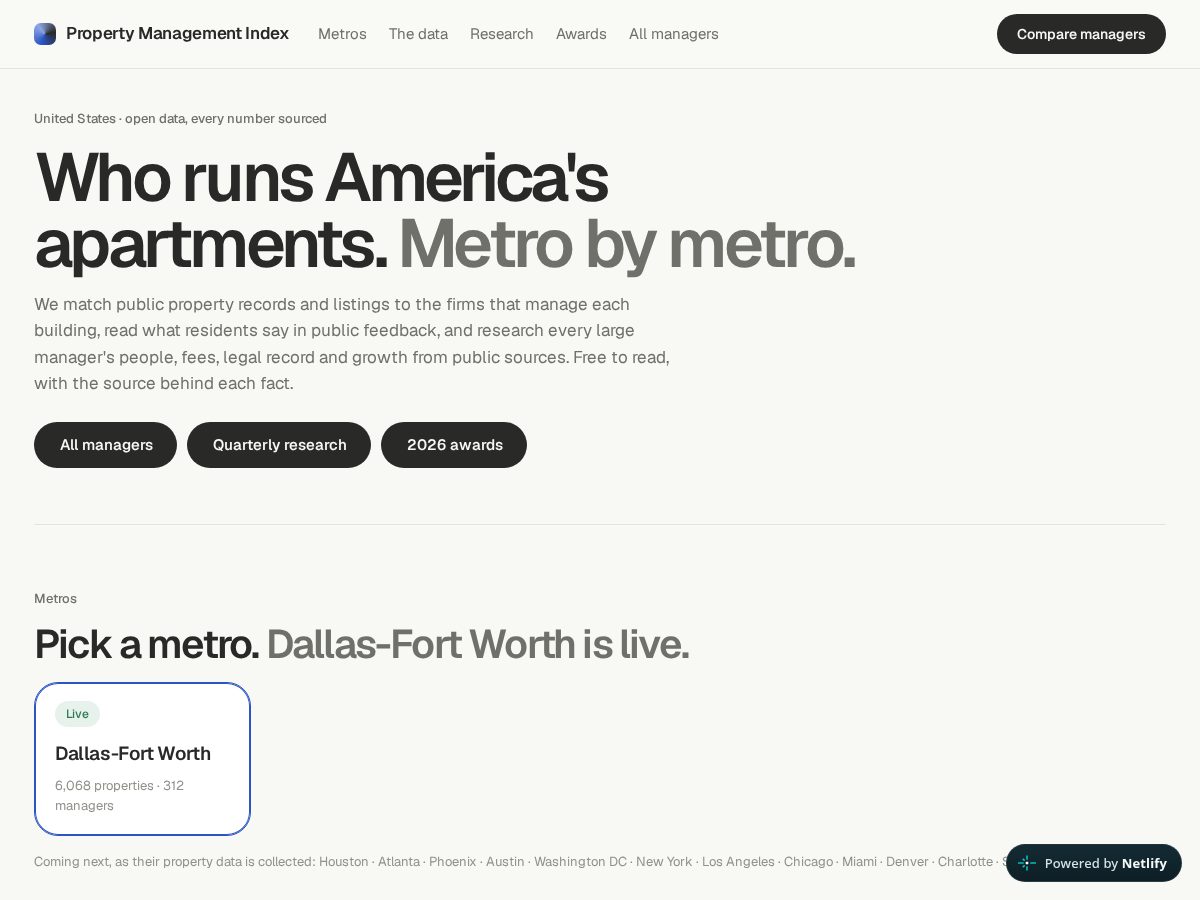Click 'Los Angeles' in coming next list

coord(738,862)
